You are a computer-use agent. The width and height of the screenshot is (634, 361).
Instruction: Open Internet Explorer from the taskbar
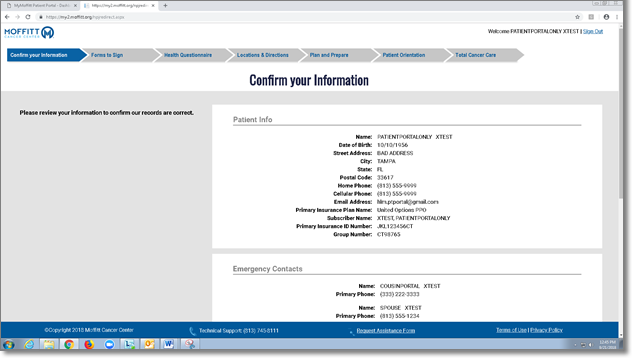pos(29,344)
